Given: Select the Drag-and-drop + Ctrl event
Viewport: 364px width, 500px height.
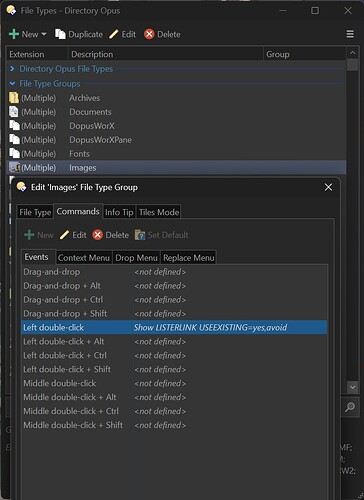Looking at the screenshot, I should 174,300.
